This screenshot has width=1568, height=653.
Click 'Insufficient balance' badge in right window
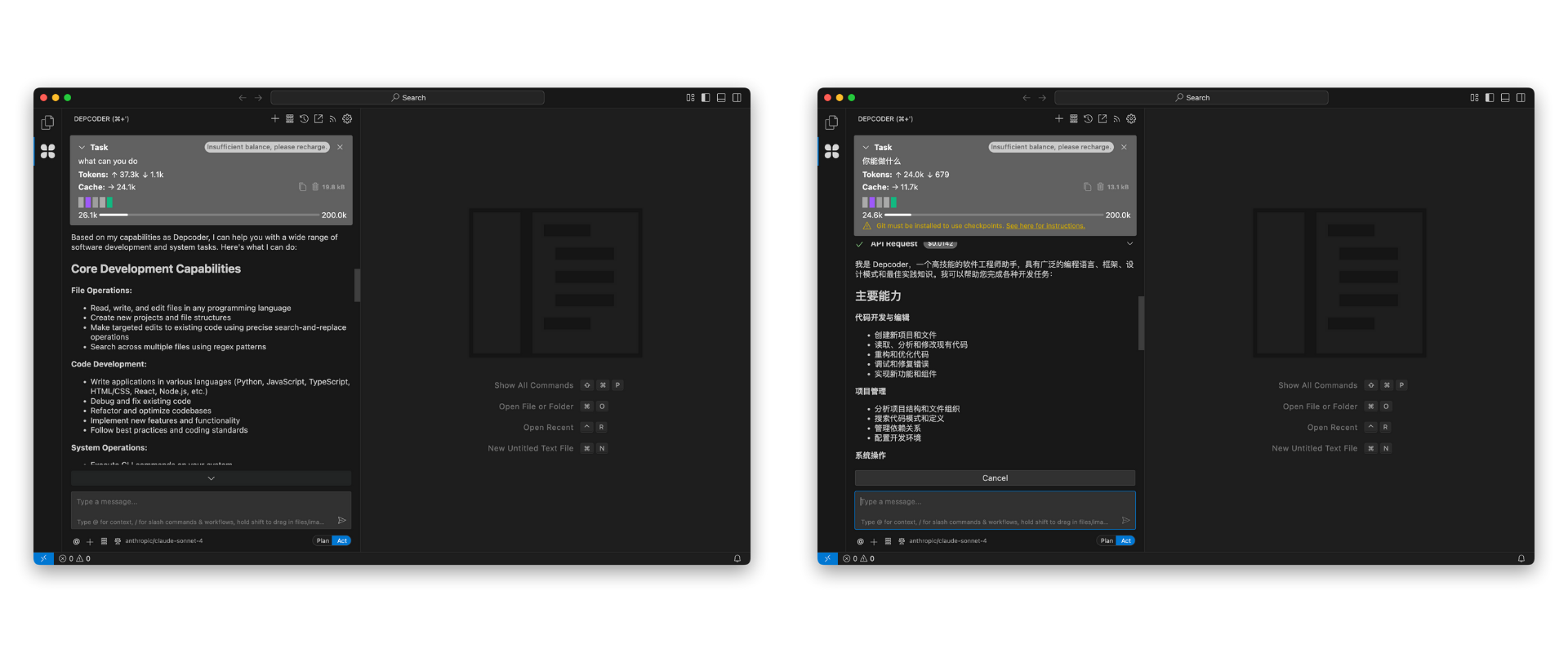[x=1050, y=147]
